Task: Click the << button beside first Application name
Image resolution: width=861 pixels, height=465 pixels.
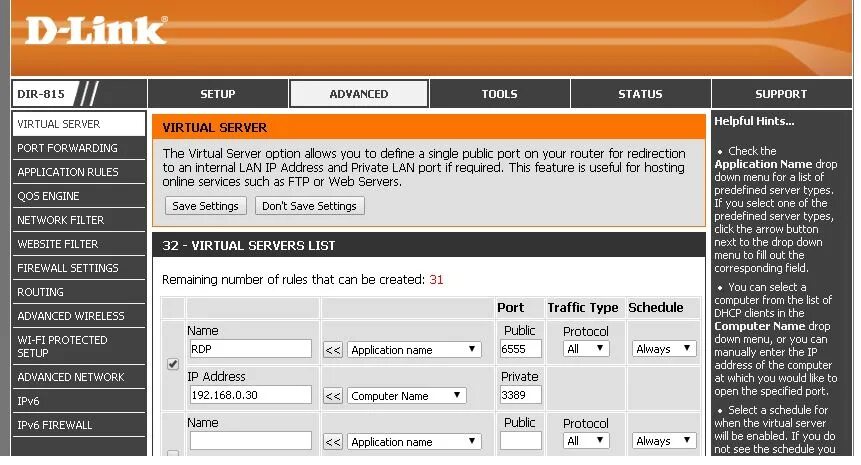Action: 333,350
